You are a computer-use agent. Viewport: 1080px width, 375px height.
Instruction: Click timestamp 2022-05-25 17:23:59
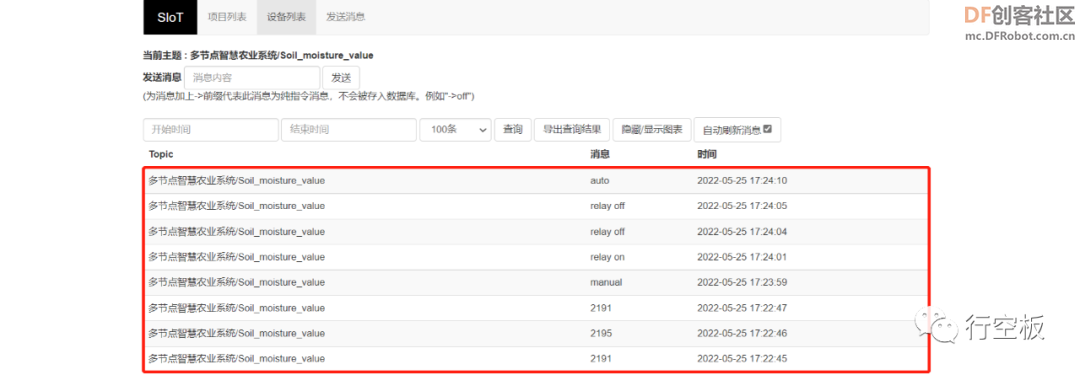coord(742,282)
